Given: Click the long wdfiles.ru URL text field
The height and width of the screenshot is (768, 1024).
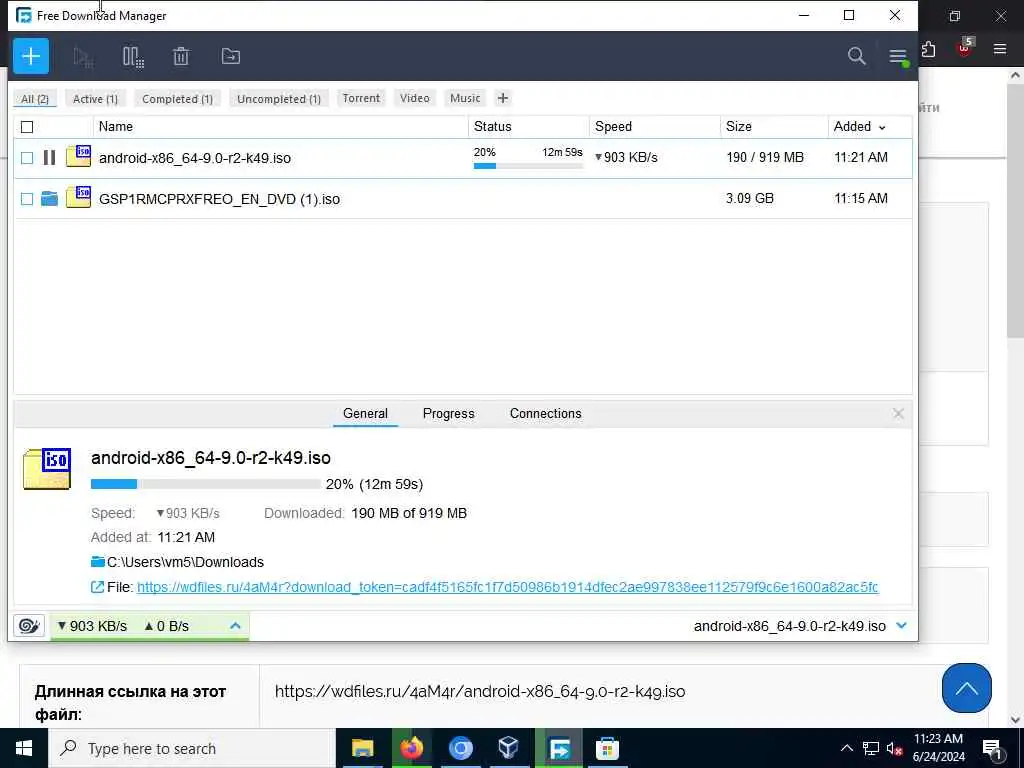Looking at the screenshot, I should pos(480,692).
